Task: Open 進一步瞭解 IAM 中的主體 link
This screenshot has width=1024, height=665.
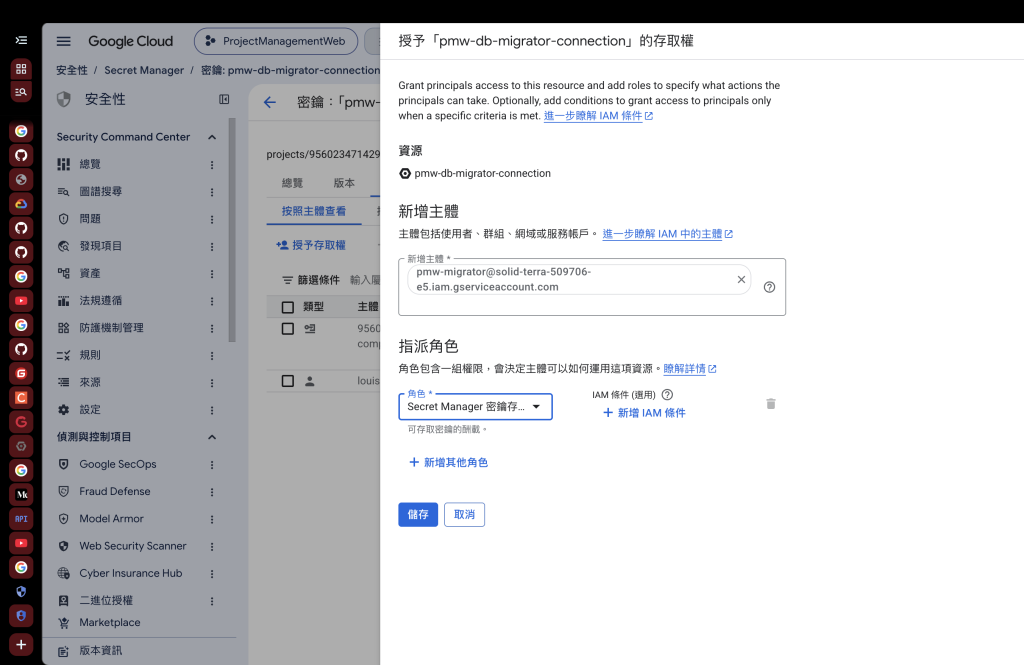Action: click(x=667, y=234)
